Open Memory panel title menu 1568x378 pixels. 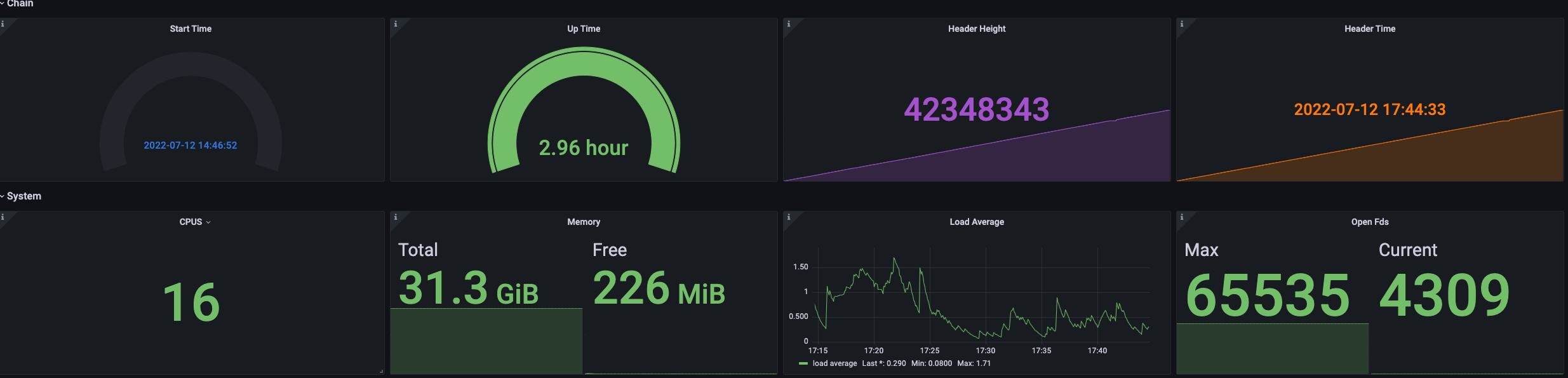584,222
